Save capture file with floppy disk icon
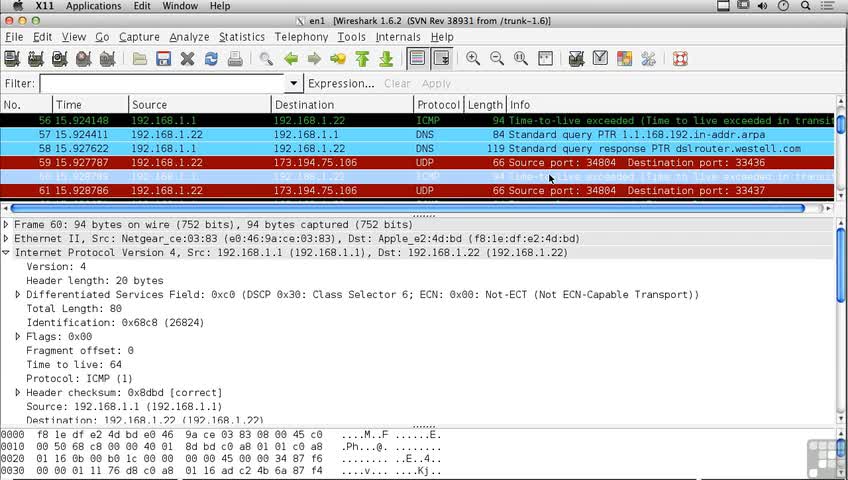Image resolution: width=848 pixels, height=480 pixels. click(x=163, y=58)
